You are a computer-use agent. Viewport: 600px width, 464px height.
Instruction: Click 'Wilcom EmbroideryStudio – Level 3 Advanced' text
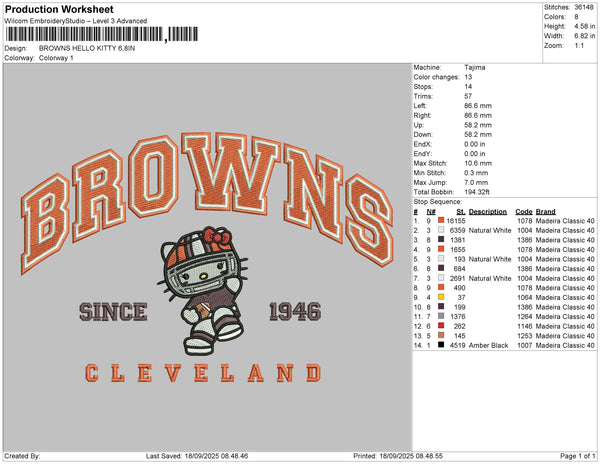tap(76, 21)
